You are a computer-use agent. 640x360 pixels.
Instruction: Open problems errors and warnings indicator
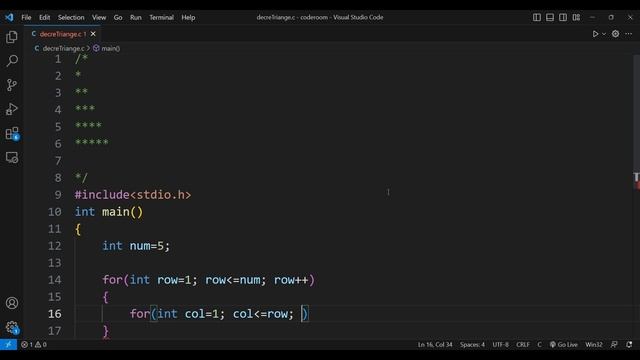[x=33, y=344]
